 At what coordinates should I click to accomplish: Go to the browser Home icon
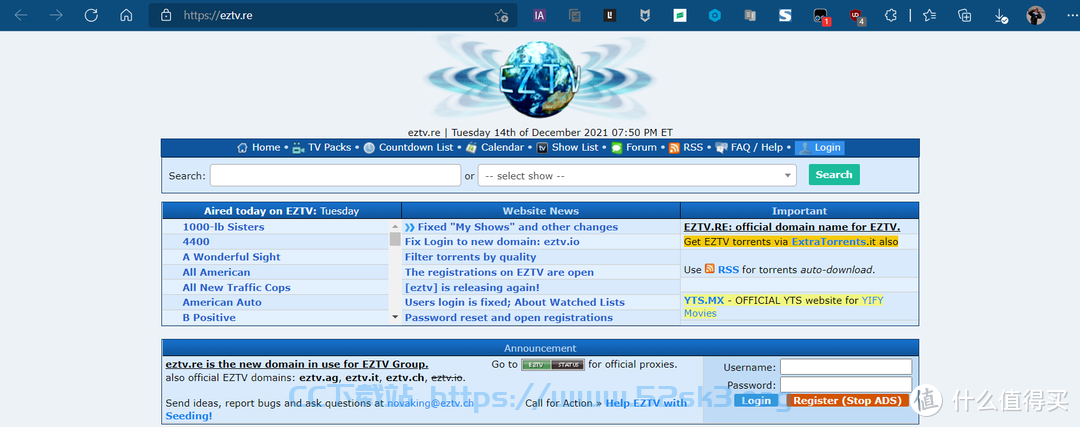[126, 15]
